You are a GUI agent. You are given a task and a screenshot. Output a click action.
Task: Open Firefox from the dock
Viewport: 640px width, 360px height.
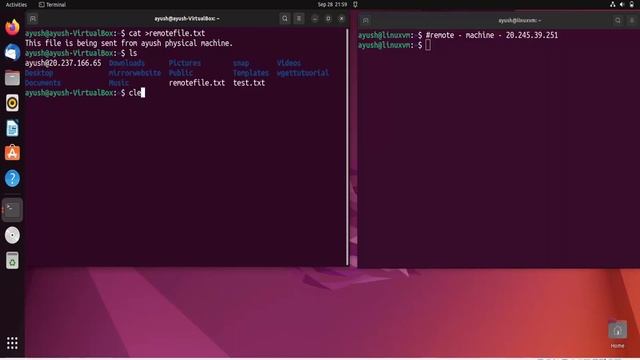[12, 27]
